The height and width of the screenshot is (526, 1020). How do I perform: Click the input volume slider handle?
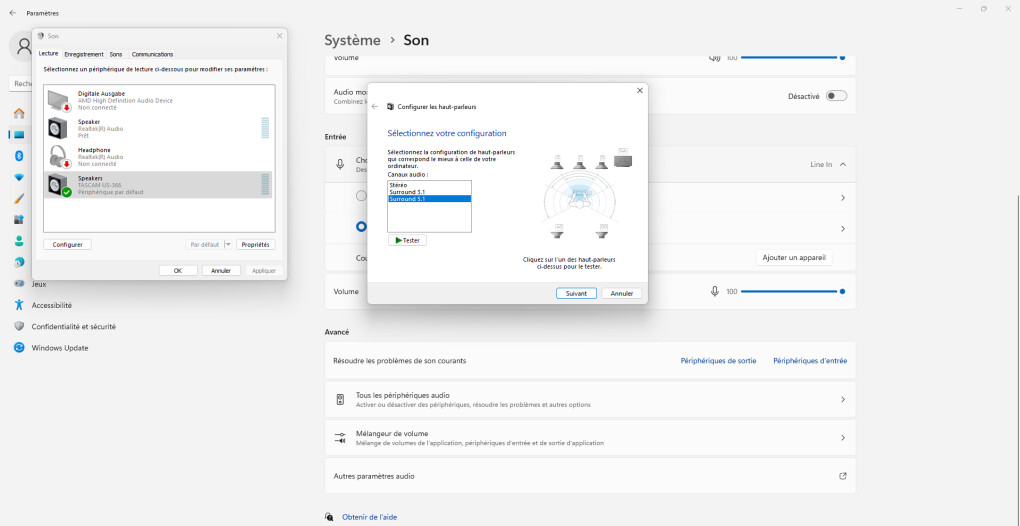coord(843,291)
